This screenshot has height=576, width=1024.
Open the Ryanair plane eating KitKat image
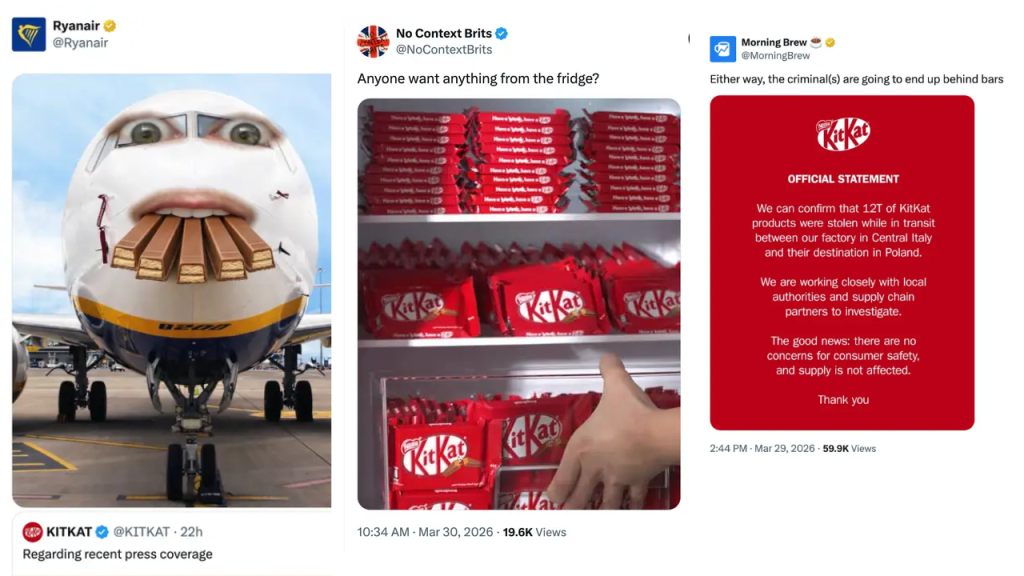coord(171,290)
